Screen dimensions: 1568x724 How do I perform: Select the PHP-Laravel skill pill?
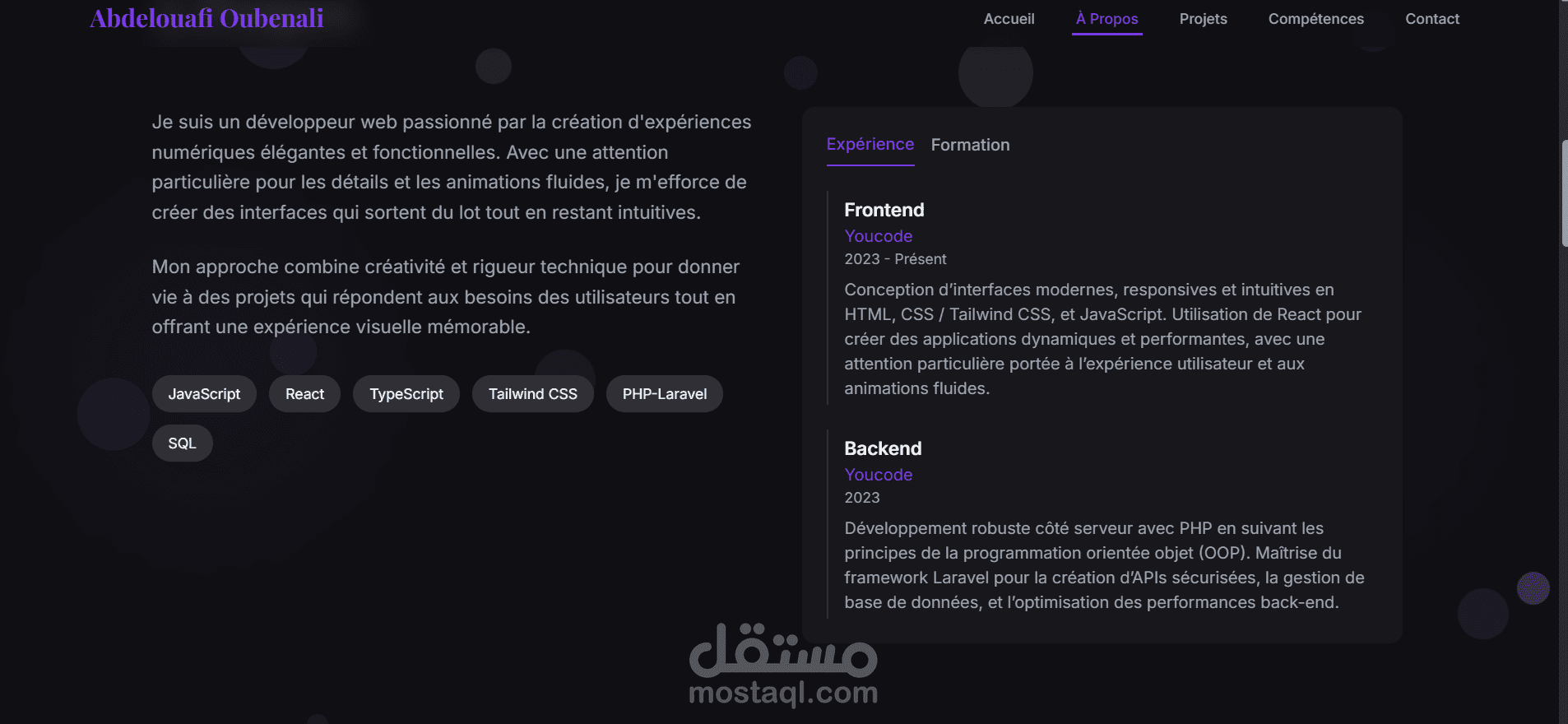665,394
